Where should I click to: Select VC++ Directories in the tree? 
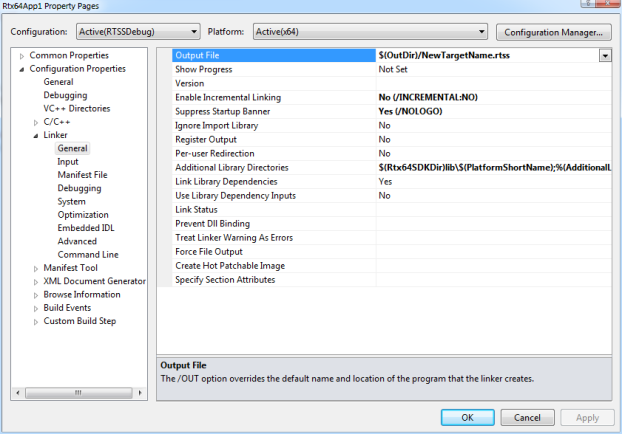(x=76, y=108)
